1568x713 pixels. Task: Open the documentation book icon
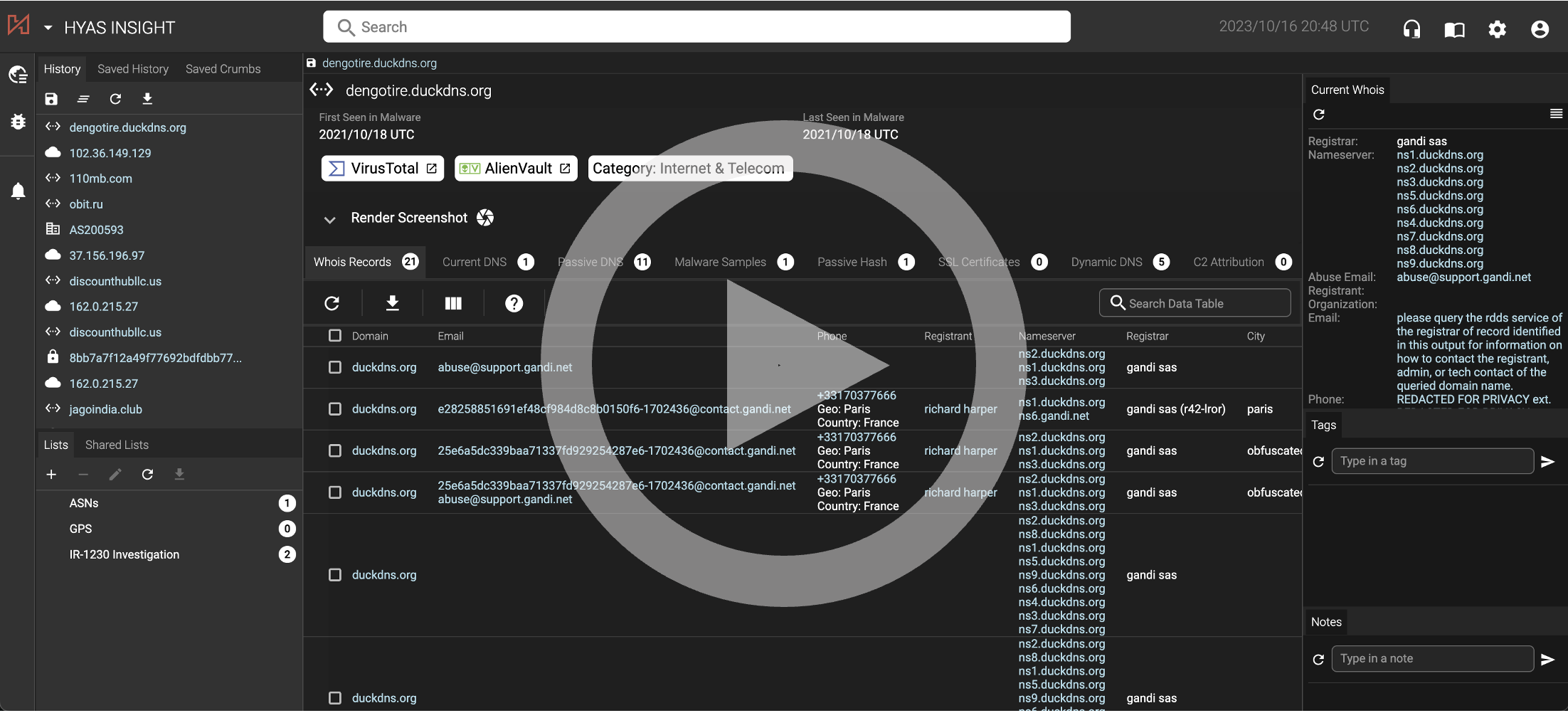(x=1454, y=29)
